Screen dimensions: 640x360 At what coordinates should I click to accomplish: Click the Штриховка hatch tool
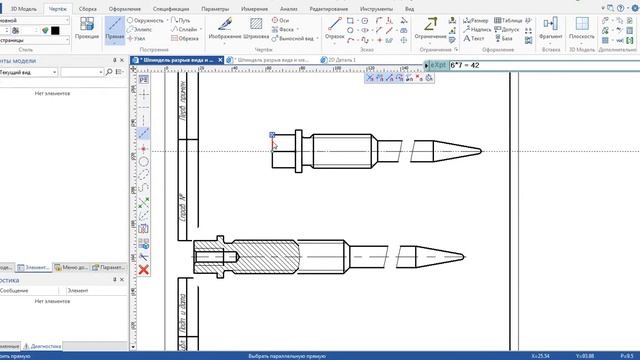point(256,28)
